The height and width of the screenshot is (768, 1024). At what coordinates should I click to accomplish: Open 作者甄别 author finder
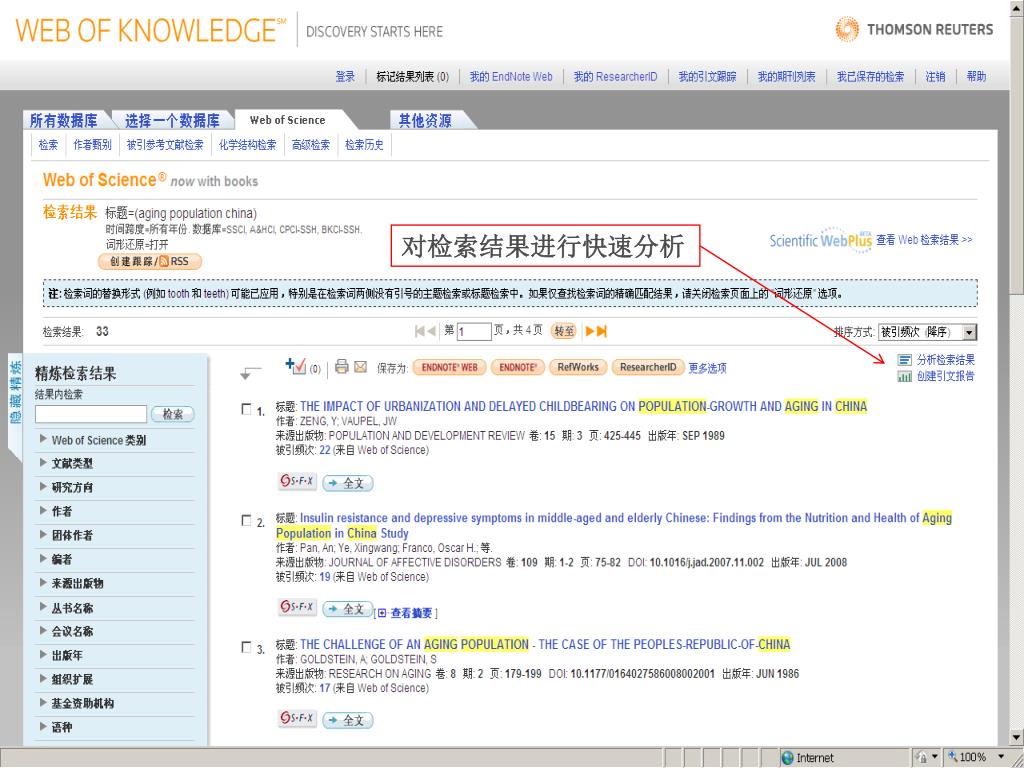coord(92,145)
